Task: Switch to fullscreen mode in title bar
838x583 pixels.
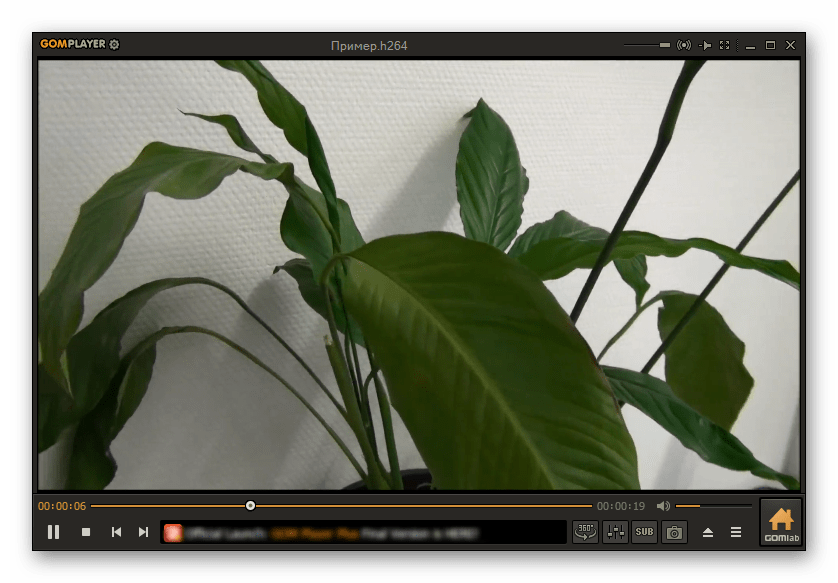Action: (725, 45)
